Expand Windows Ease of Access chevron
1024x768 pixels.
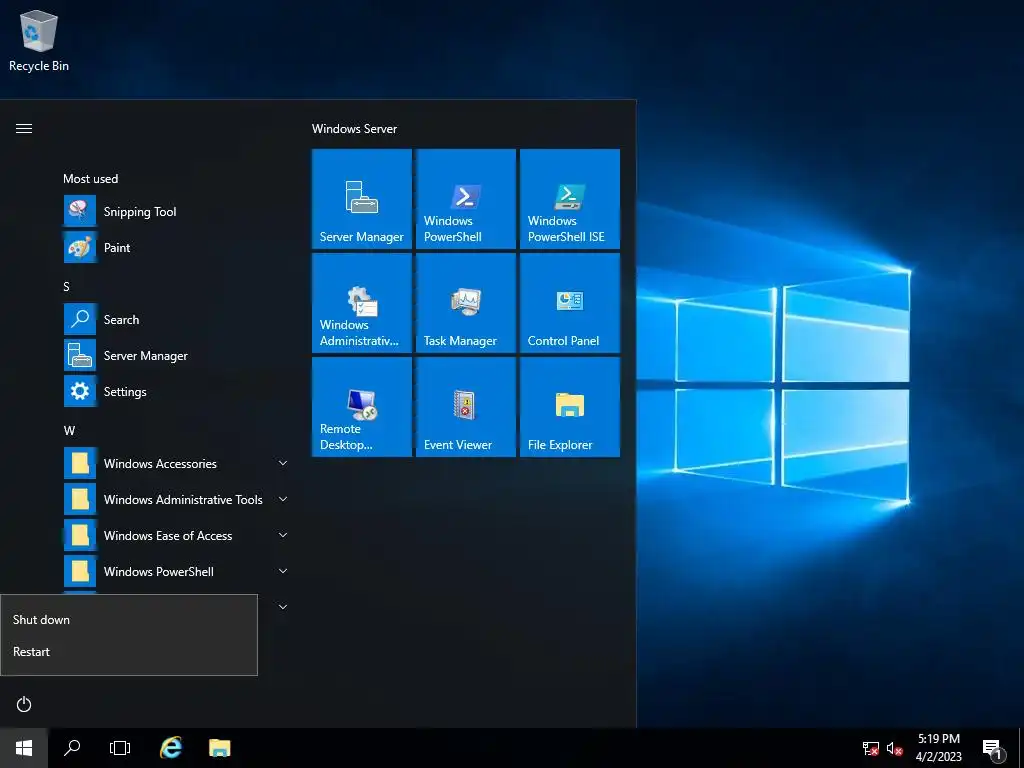tap(283, 535)
